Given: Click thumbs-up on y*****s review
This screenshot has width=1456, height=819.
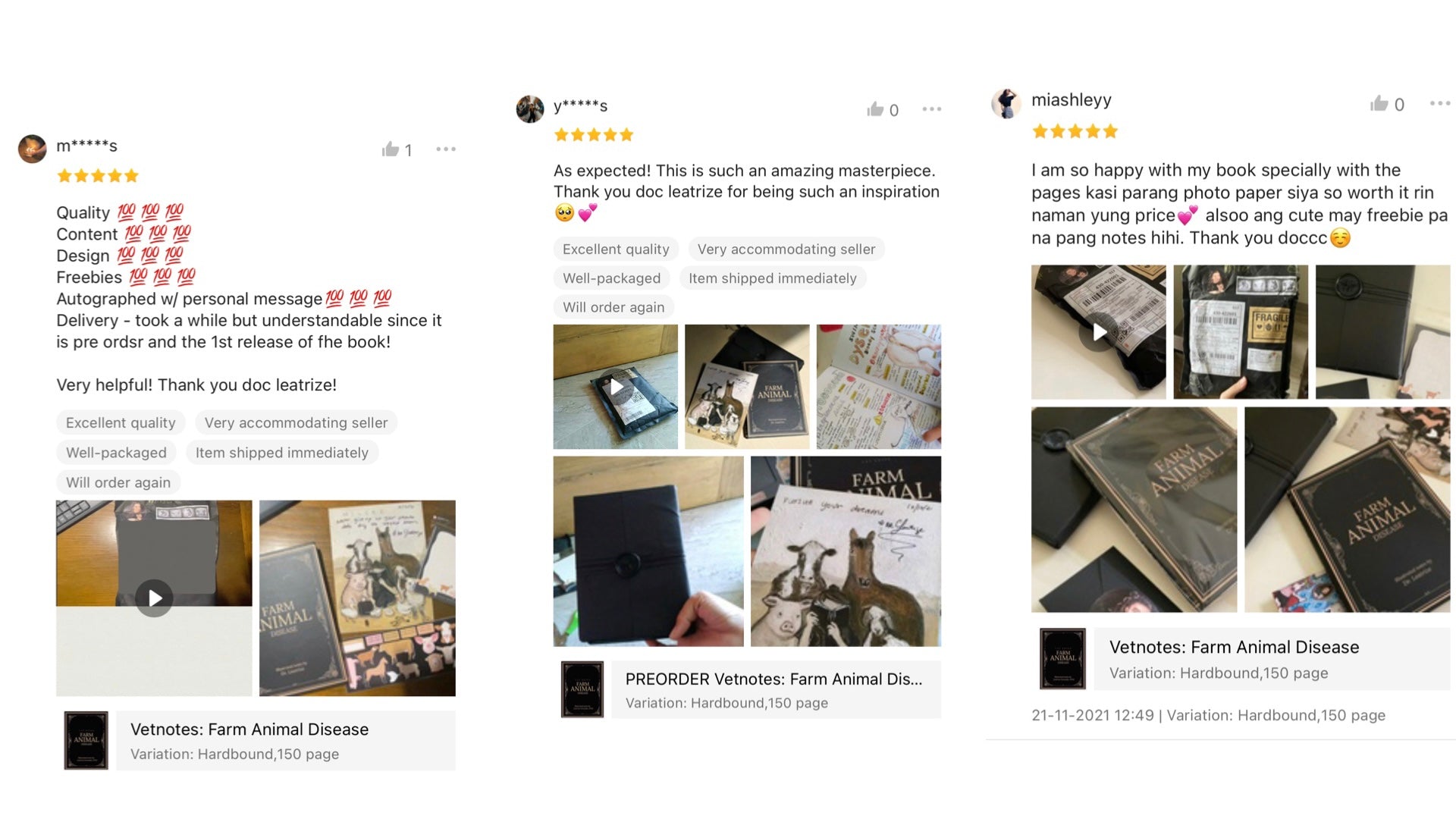Looking at the screenshot, I should (x=875, y=109).
